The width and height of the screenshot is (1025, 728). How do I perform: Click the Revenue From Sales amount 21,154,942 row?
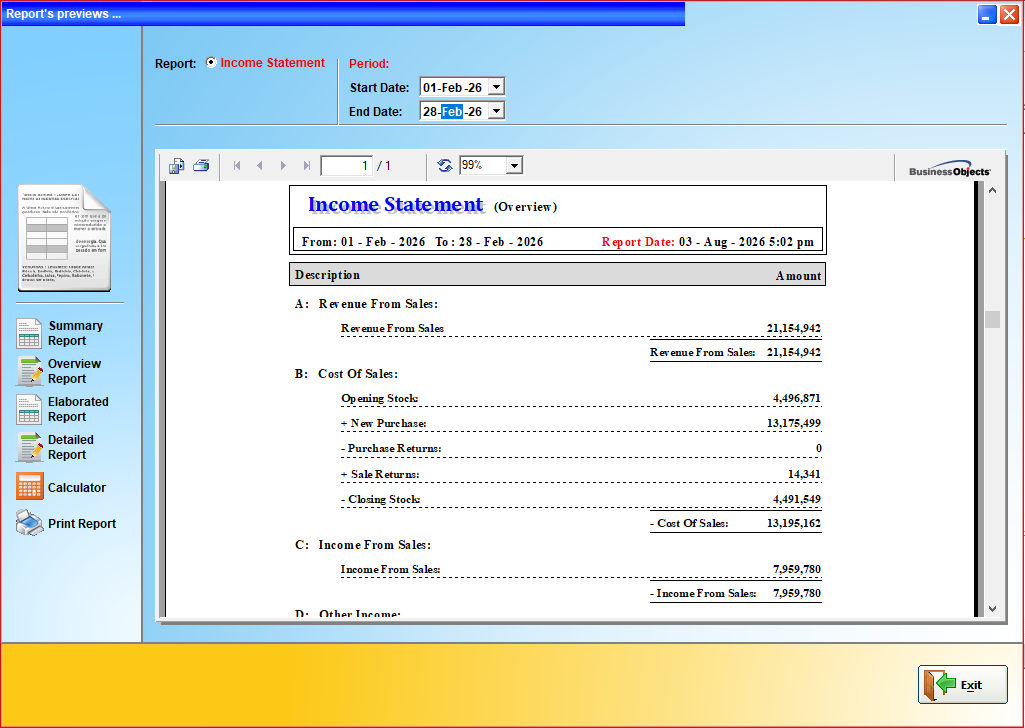tap(581, 328)
